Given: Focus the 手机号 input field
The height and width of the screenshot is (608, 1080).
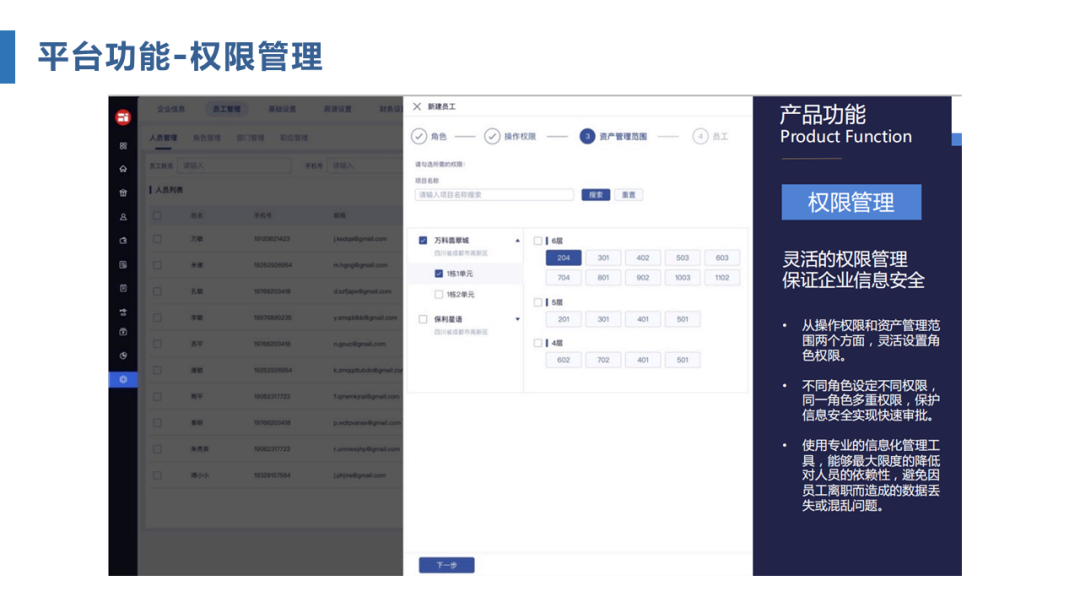Looking at the screenshot, I should (366, 165).
